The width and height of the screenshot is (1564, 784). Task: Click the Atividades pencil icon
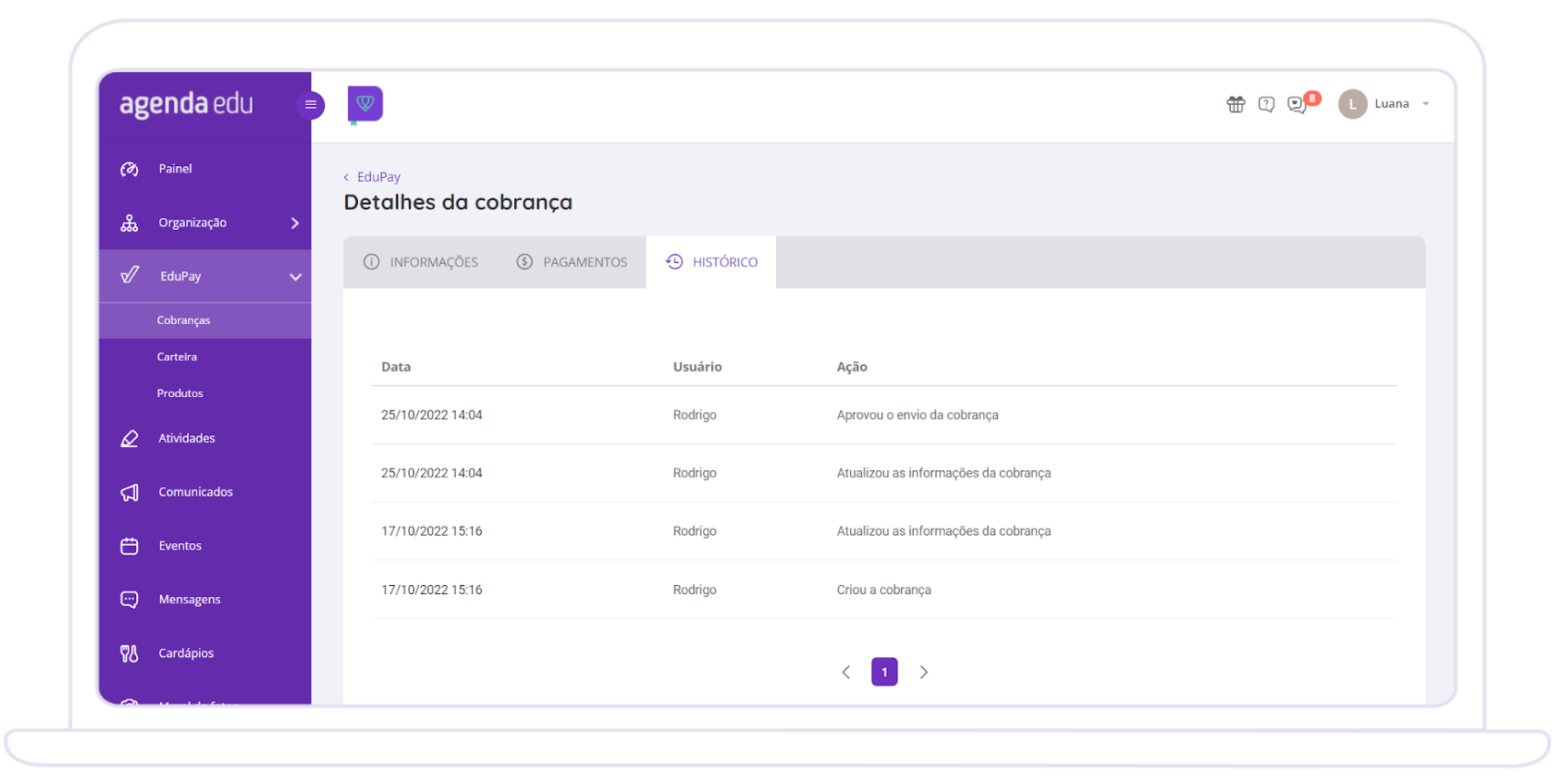click(130, 438)
